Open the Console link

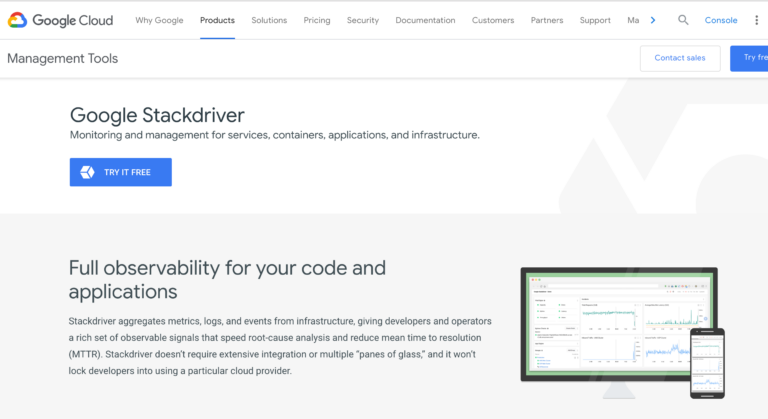[x=720, y=20]
